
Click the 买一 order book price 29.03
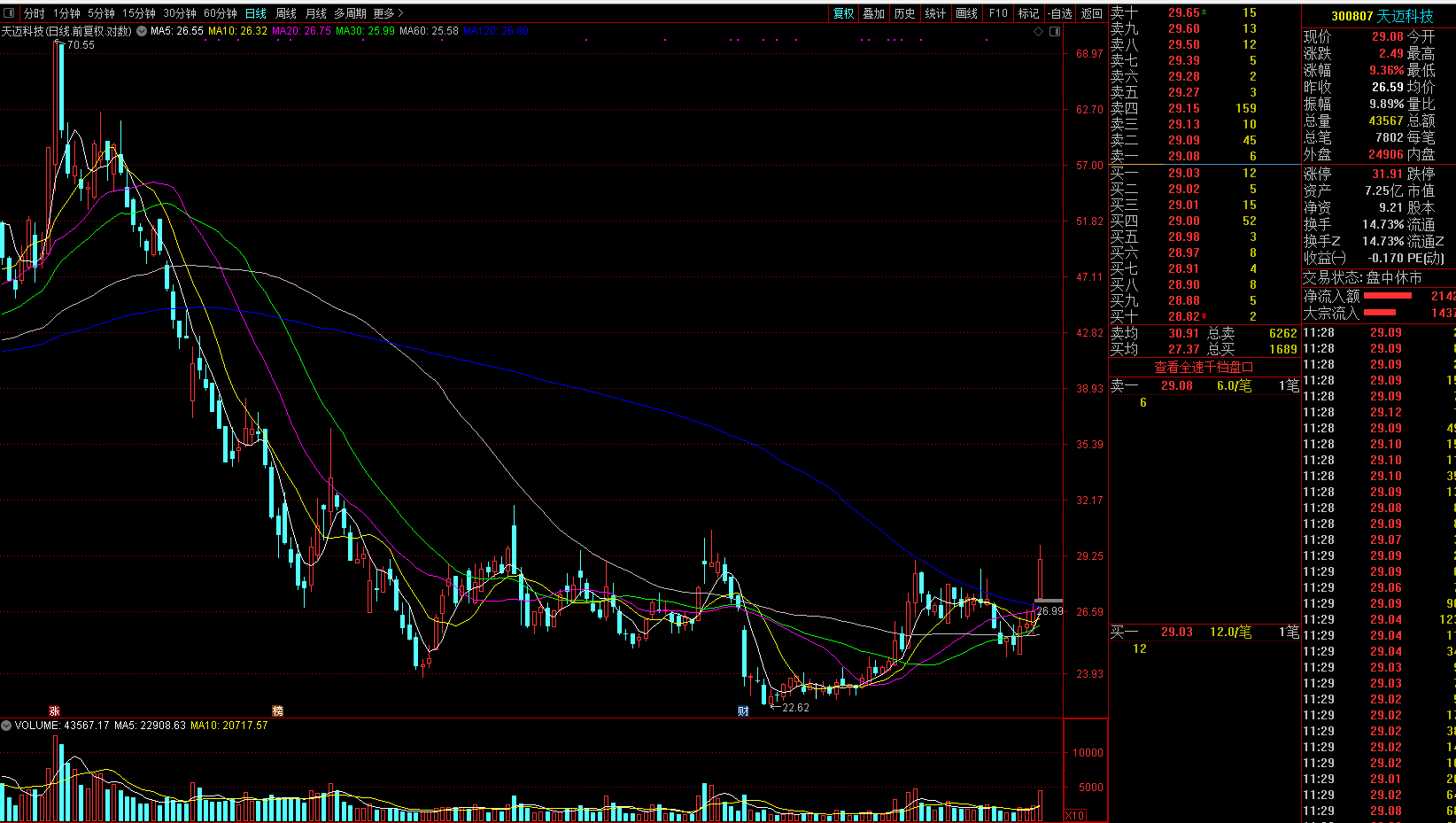(1183, 173)
